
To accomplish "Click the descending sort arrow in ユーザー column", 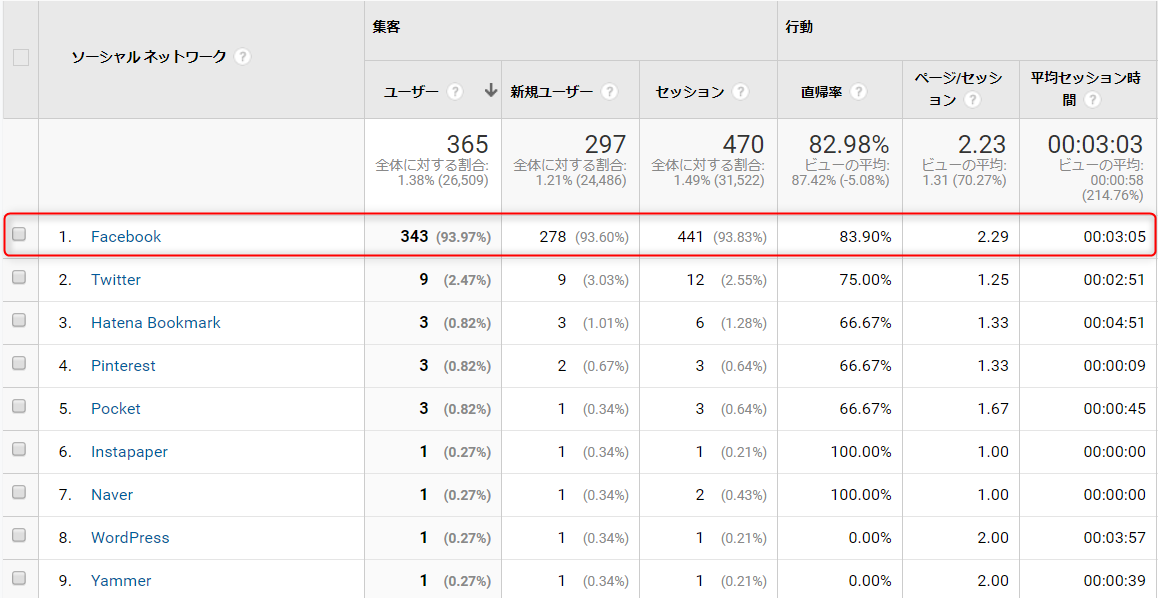I will click(x=490, y=90).
